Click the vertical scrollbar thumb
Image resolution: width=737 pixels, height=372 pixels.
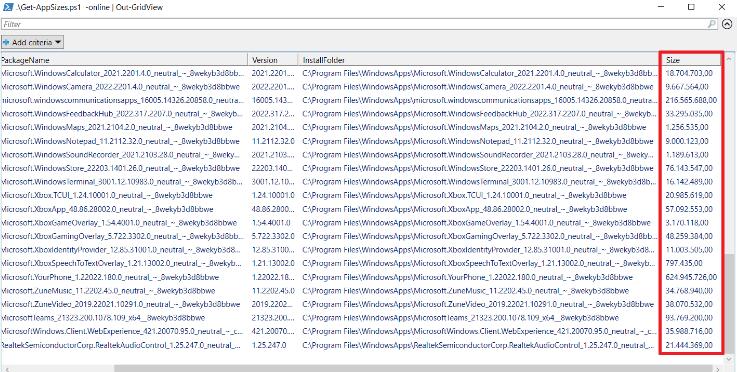point(729,303)
